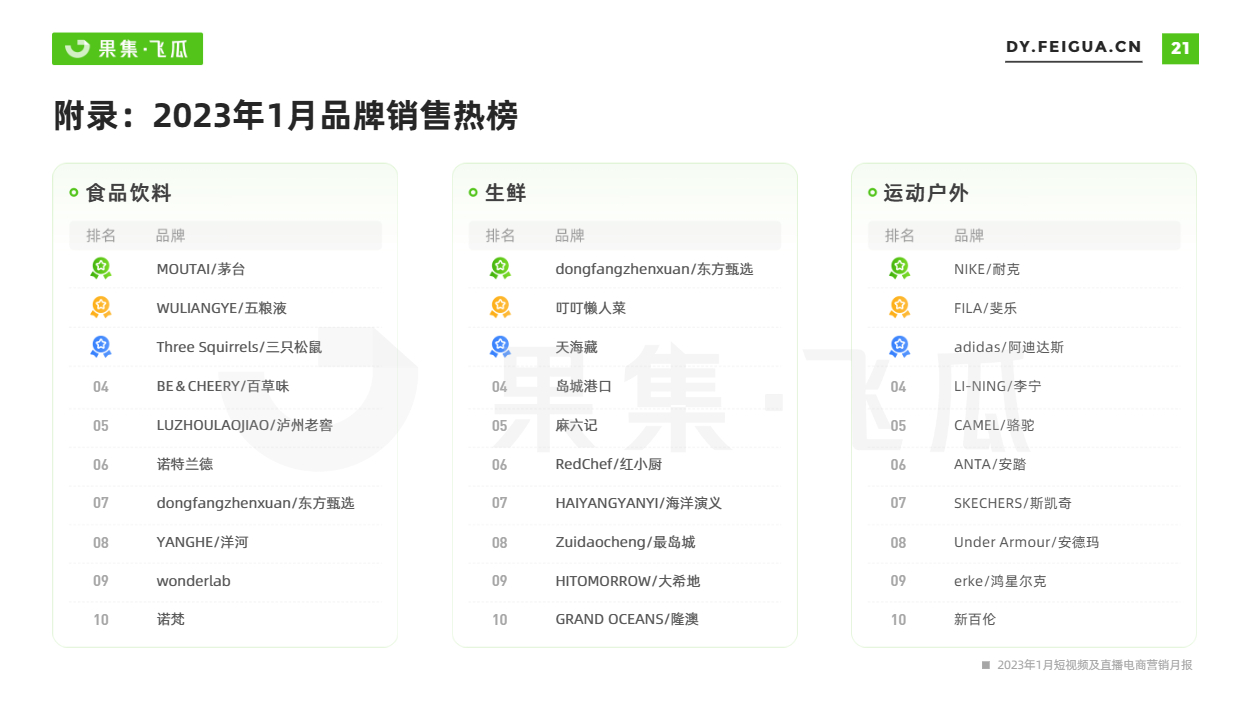Click WULIANGYE/五粮液 brand row
Image resolution: width=1250 pixels, height=703 pixels.
tap(226, 308)
